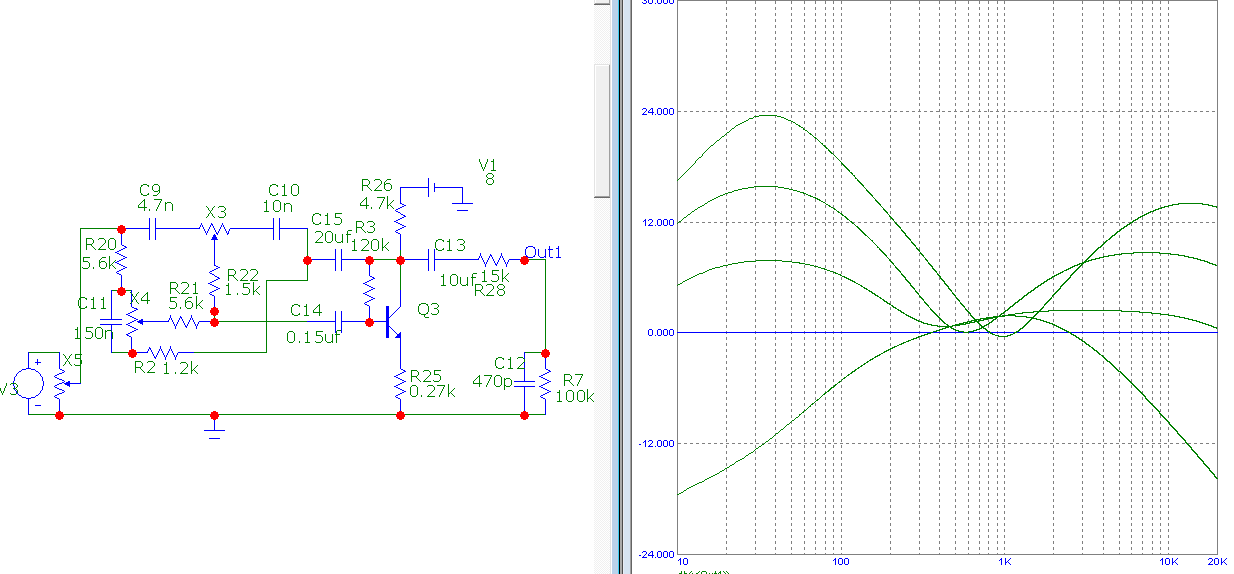Click the 150n value label
The width and height of the screenshot is (1234, 574).
[94, 333]
